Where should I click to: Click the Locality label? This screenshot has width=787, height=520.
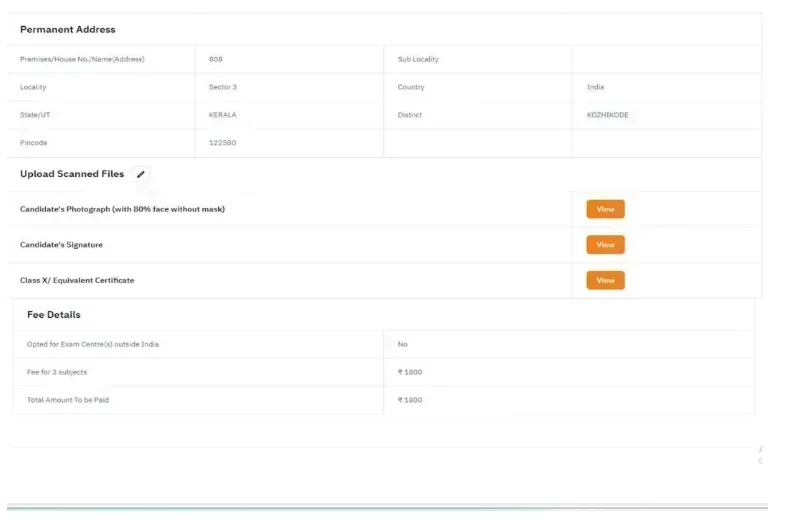[x=33, y=87]
